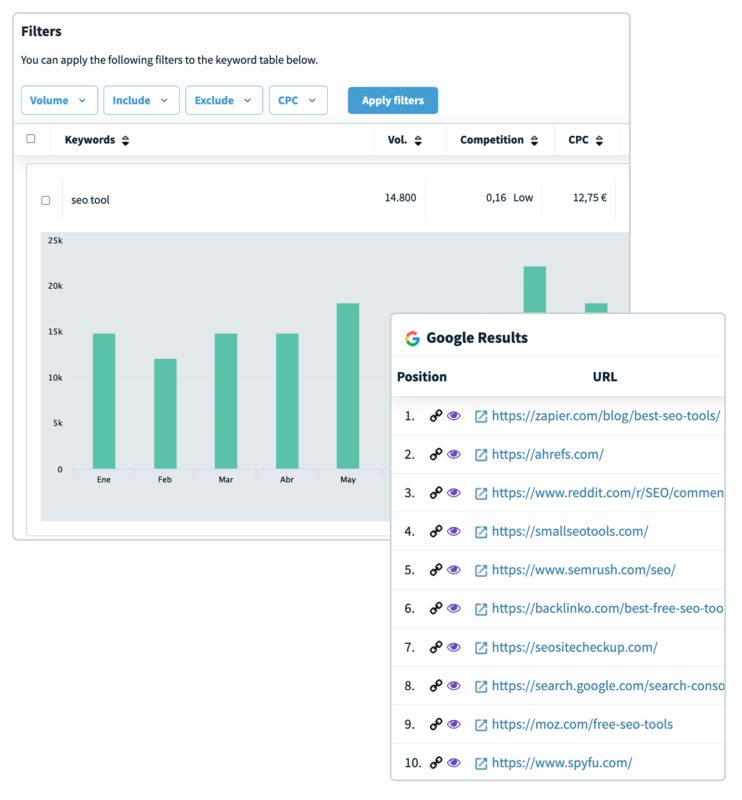Click the May bar in the volume chart
Screen dimensions: 742x800
coord(348,386)
